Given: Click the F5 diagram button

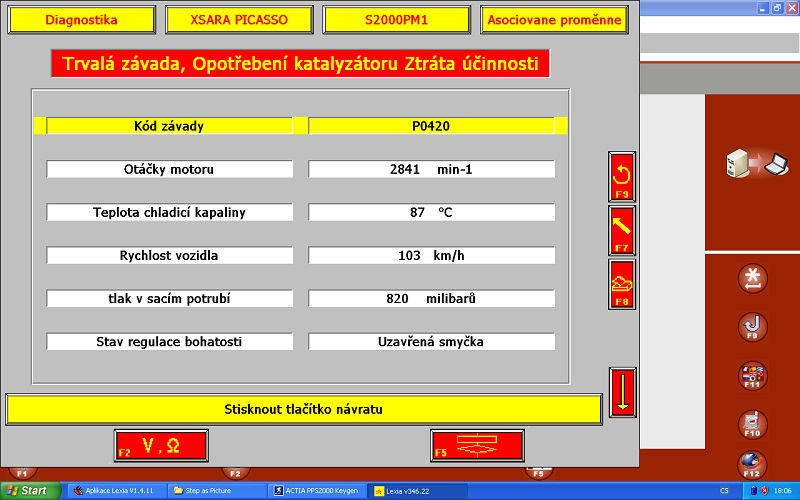Looking at the screenshot, I should click(477, 446).
